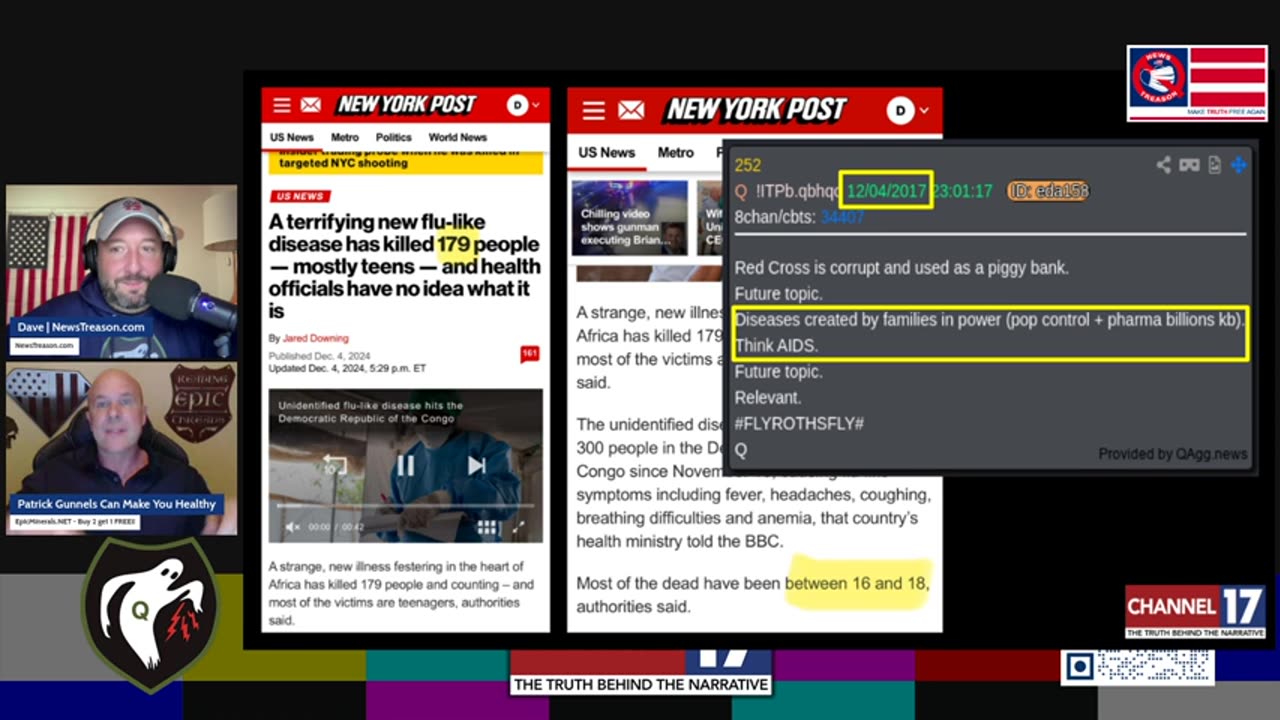
Task: Select US News tab in right Post page
Action: click(x=606, y=152)
